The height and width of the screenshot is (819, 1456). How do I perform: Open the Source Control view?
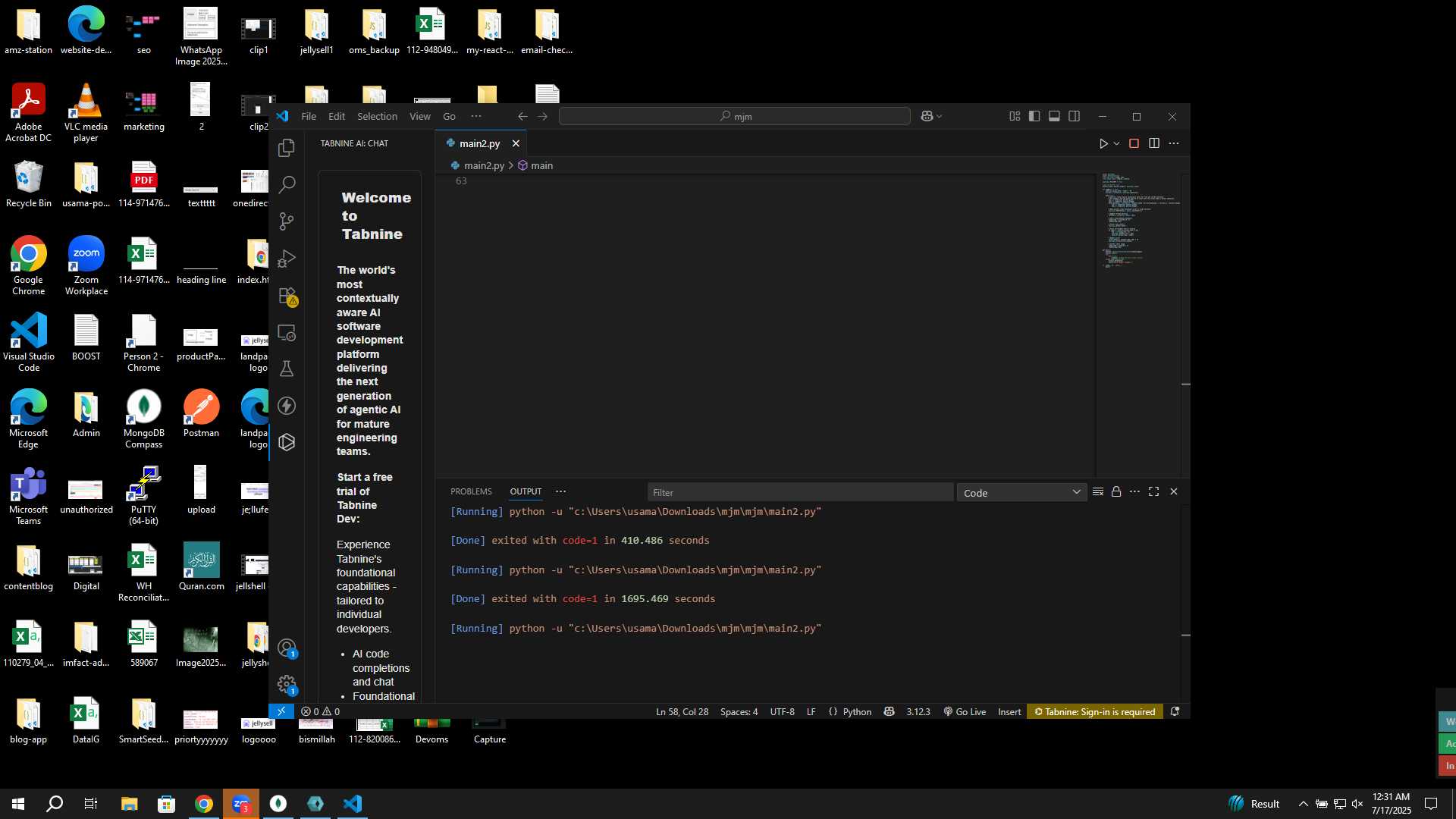[287, 221]
